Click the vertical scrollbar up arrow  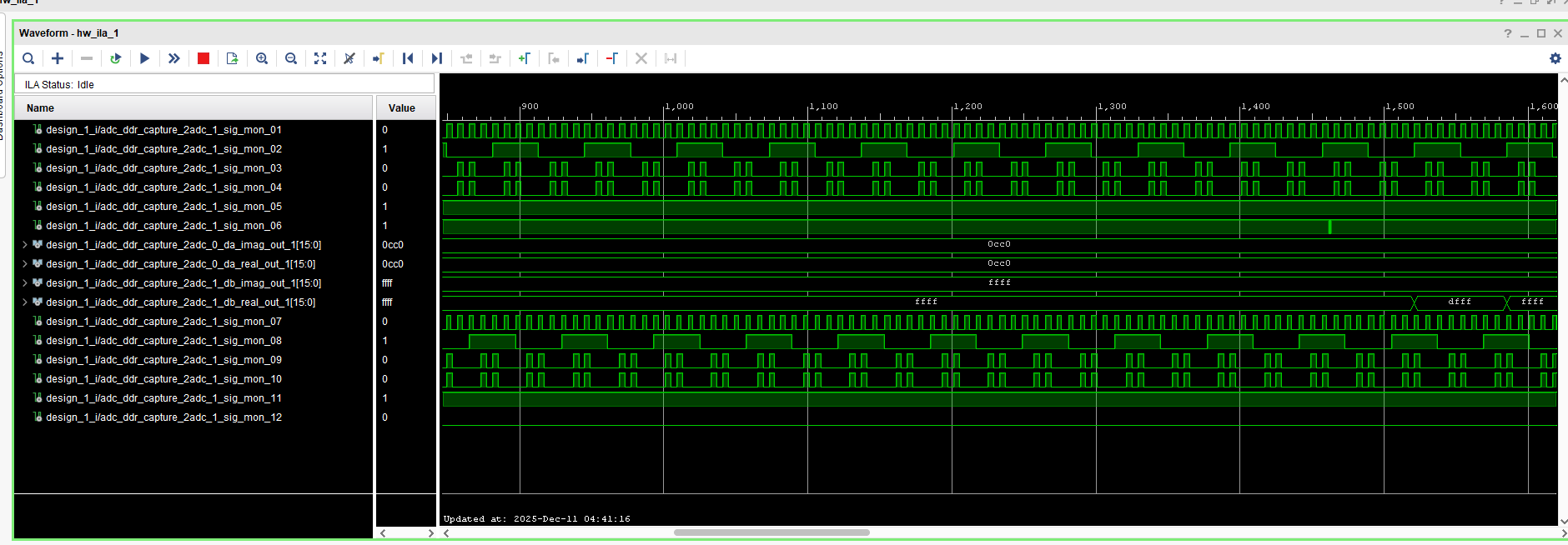tap(1563, 80)
